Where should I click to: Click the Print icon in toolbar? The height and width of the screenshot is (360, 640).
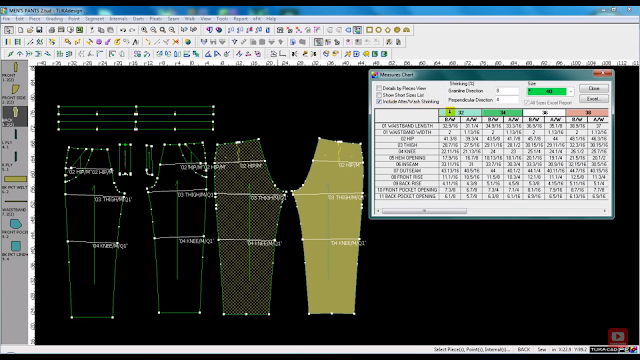coord(51,30)
